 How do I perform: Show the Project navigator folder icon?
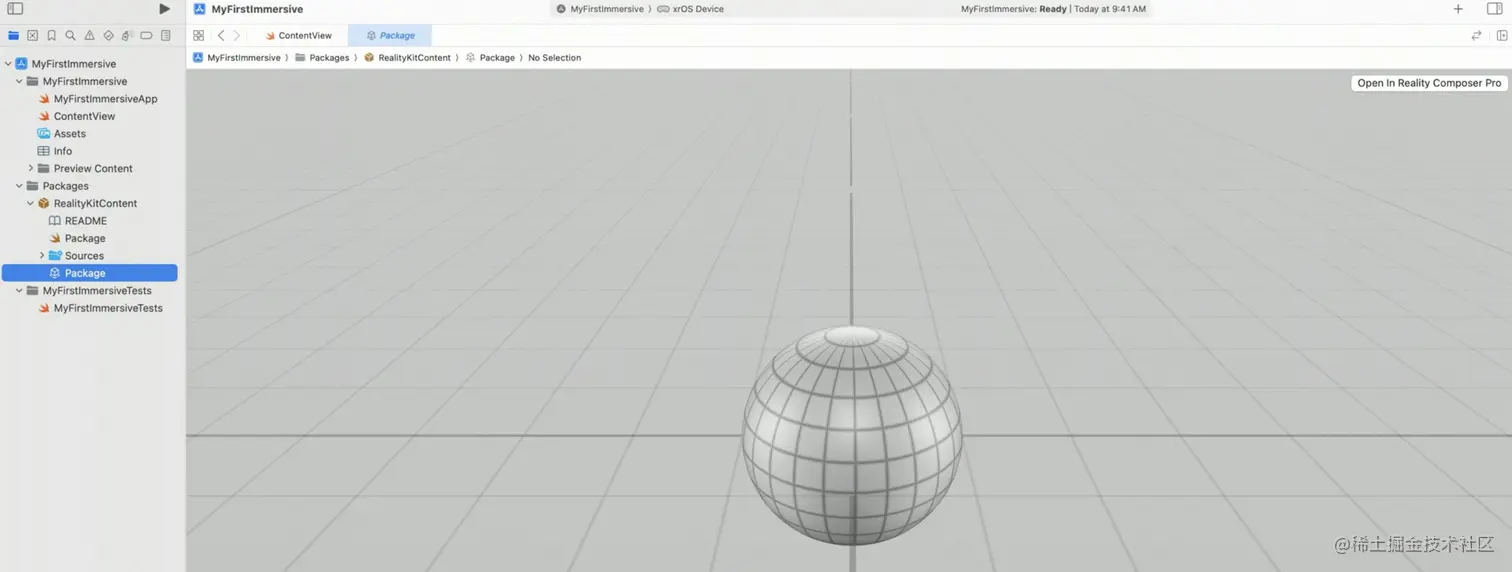pos(14,35)
